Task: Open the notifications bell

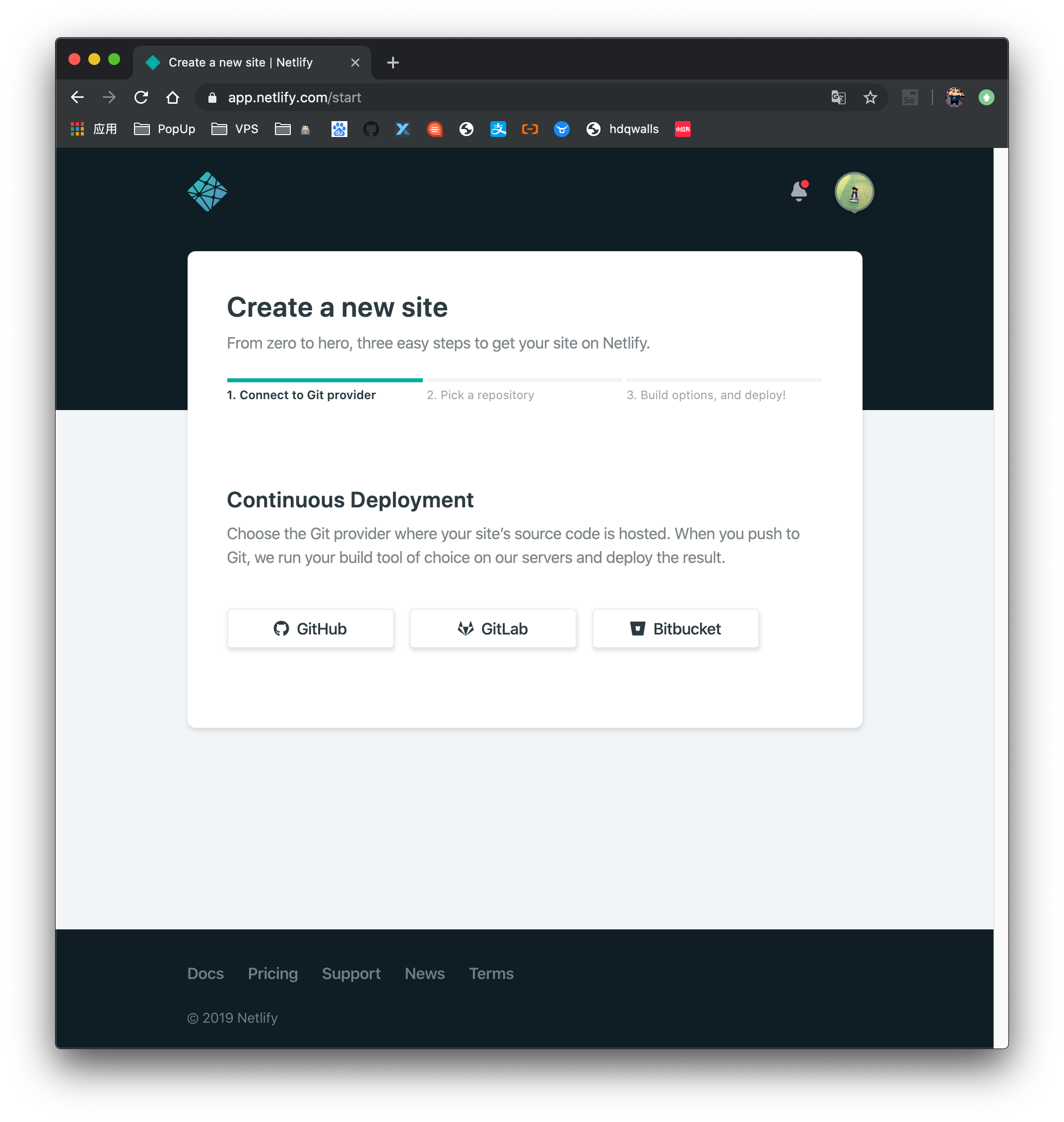Action: click(x=799, y=191)
